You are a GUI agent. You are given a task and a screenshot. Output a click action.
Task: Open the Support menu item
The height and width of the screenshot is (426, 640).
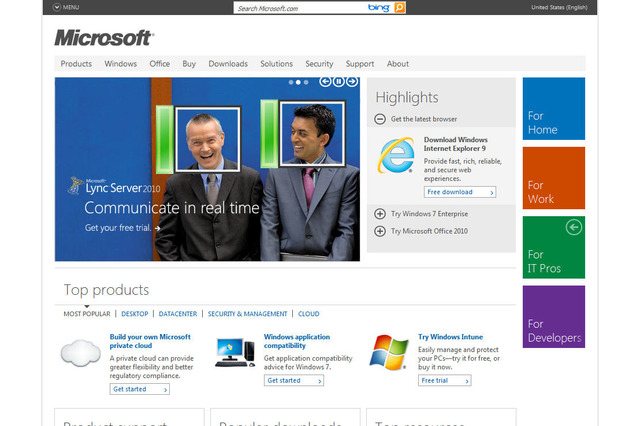coord(360,64)
